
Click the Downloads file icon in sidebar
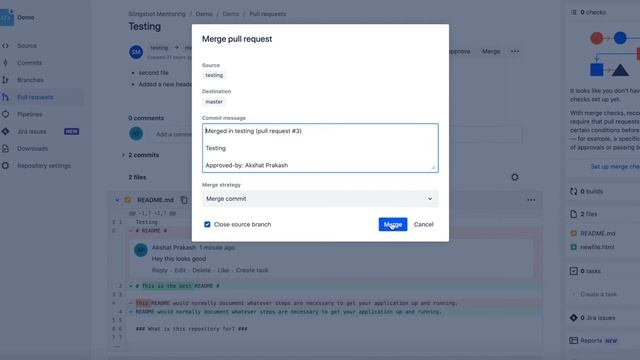point(5,149)
